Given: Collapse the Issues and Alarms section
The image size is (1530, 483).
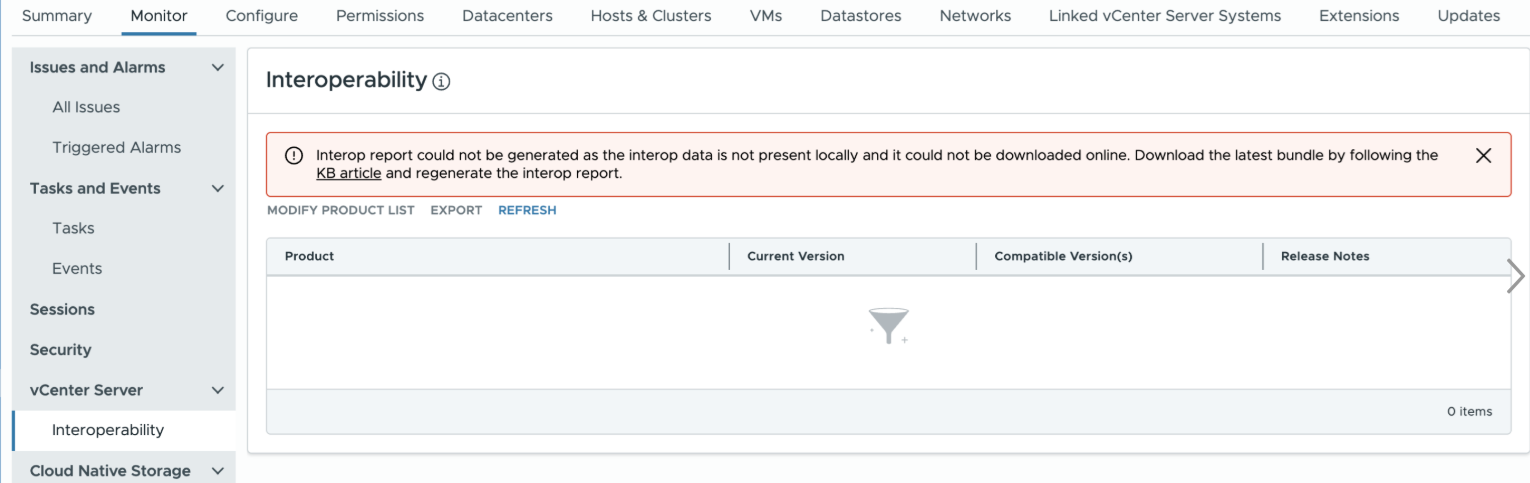Looking at the screenshot, I should (x=218, y=67).
